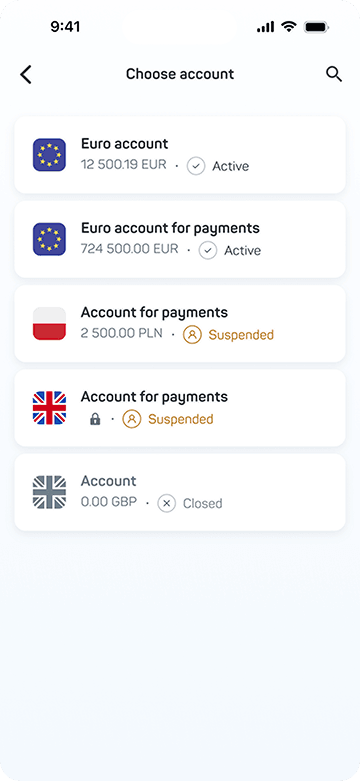The image size is (360, 781).
Task: Tap the padlock icon on GBP payments account
Action: (95, 419)
